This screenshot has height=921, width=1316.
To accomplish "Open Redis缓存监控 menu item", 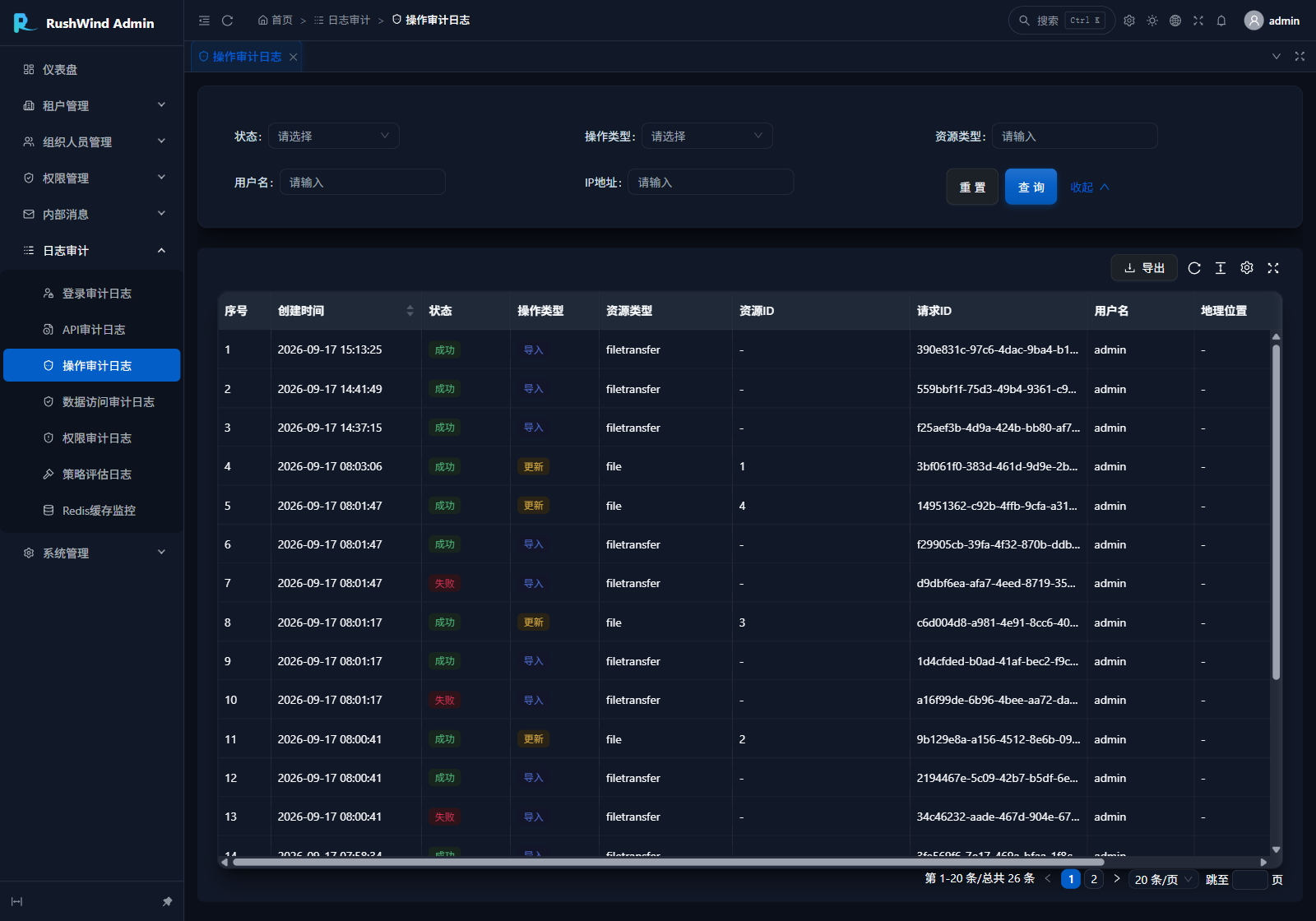I will click(92, 510).
